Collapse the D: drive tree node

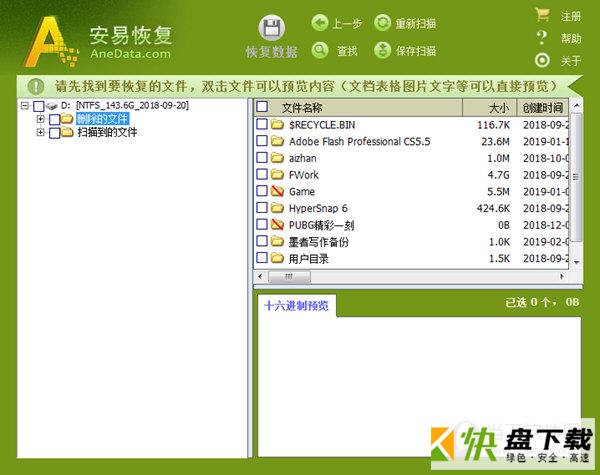click(x=25, y=105)
